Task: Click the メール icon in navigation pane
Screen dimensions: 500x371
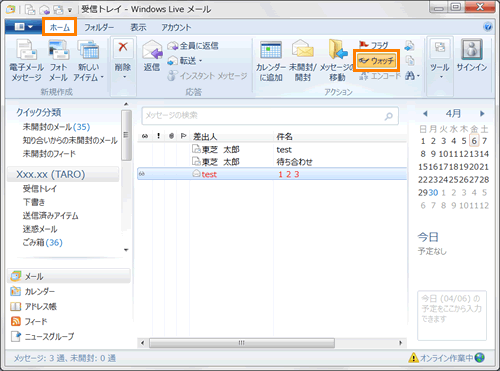Action: 16,276
